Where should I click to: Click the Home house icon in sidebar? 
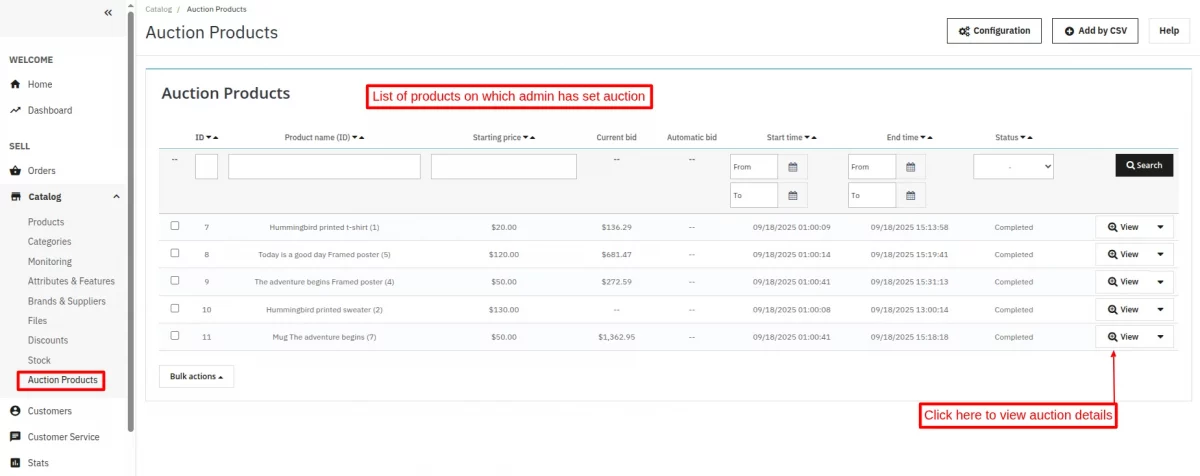coord(15,84)
